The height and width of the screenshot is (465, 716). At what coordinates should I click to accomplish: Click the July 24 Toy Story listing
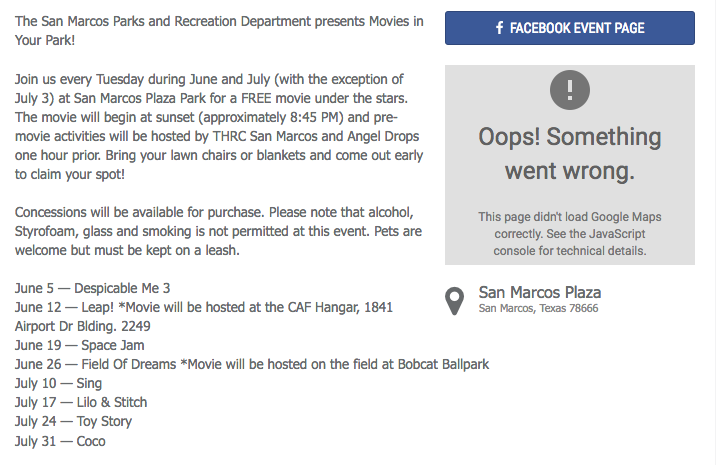[x=73, y=422]
